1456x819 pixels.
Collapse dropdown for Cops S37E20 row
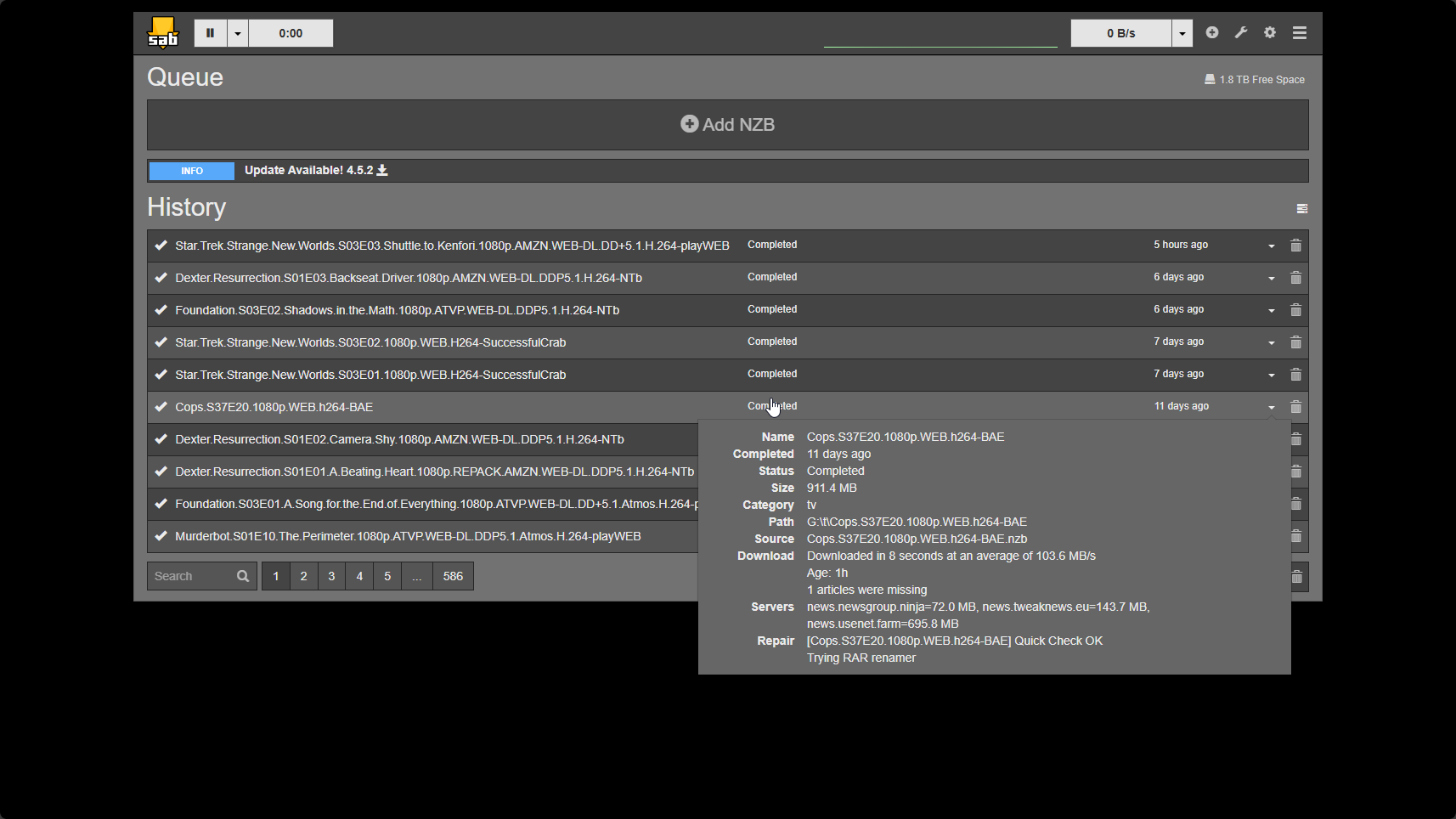pyautogui.click(x=1272, y=408)
